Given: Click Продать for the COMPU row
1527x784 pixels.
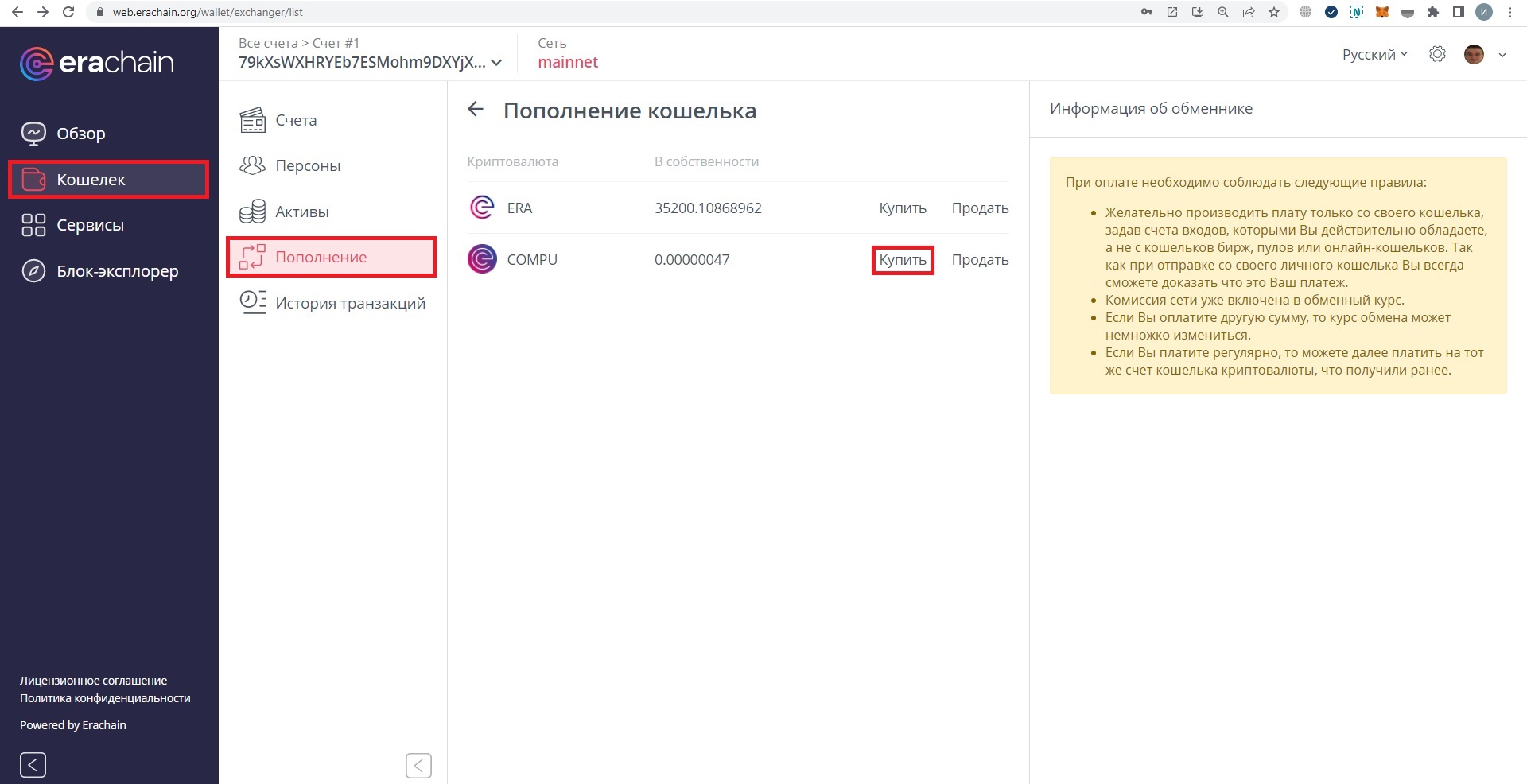Looking at the screenshot, I should coord(980,260).
